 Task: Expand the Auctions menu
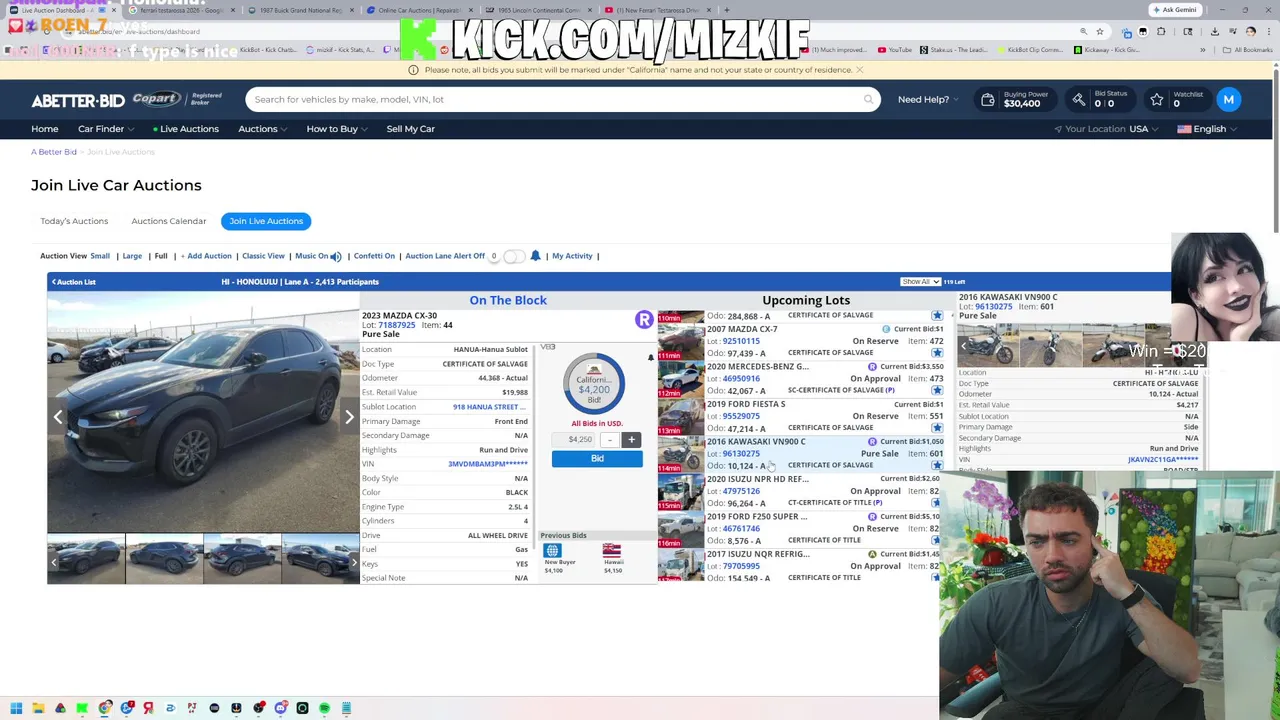point(262,129)
